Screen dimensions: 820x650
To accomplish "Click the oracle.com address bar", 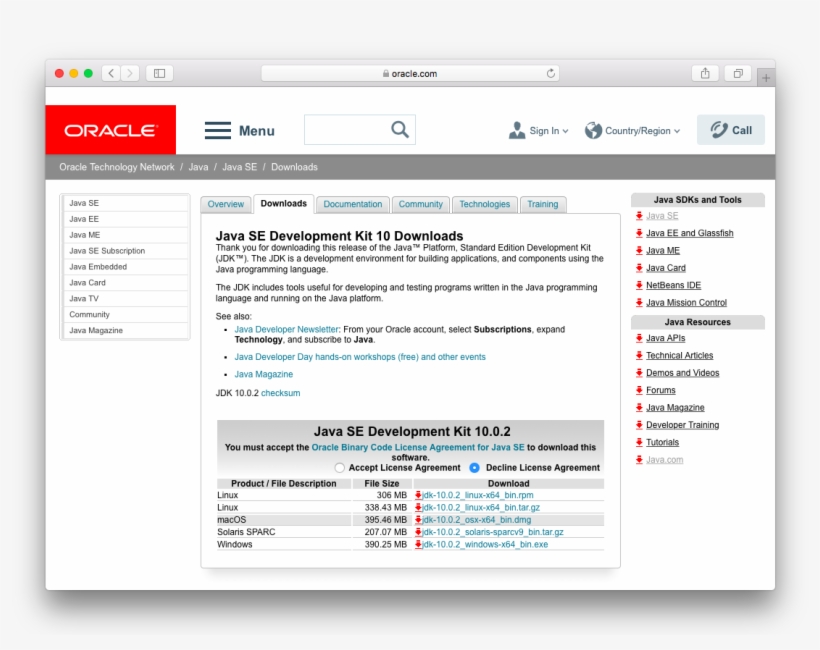I will (410, 73).
